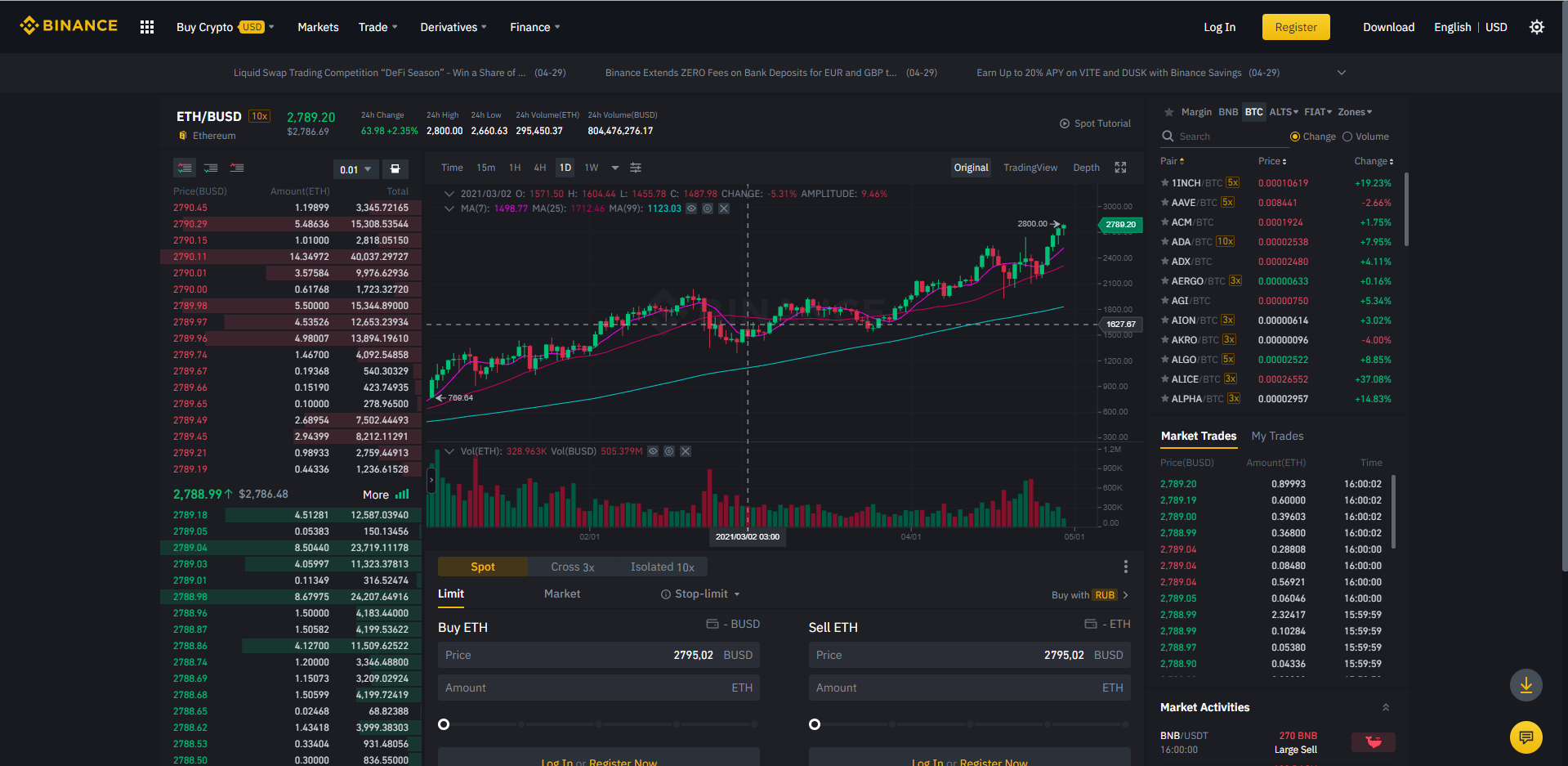Image resolution: width=1568 pixels, height=766 pixels.
Task: Open the apps grid menu
Action: pos(147,27)
